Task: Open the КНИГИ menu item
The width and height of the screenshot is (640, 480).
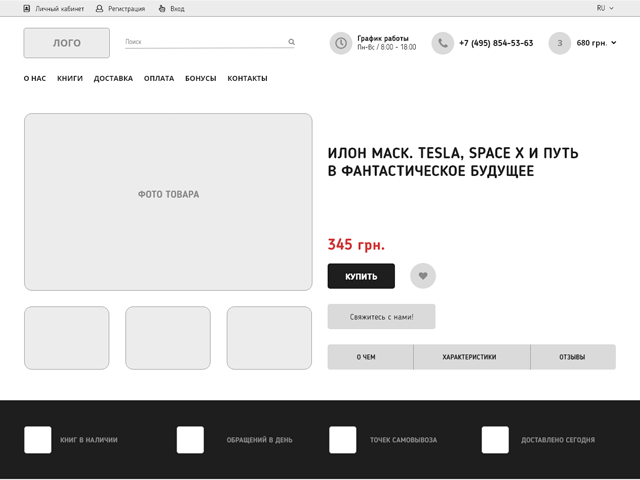Action: tap(70, 78)
